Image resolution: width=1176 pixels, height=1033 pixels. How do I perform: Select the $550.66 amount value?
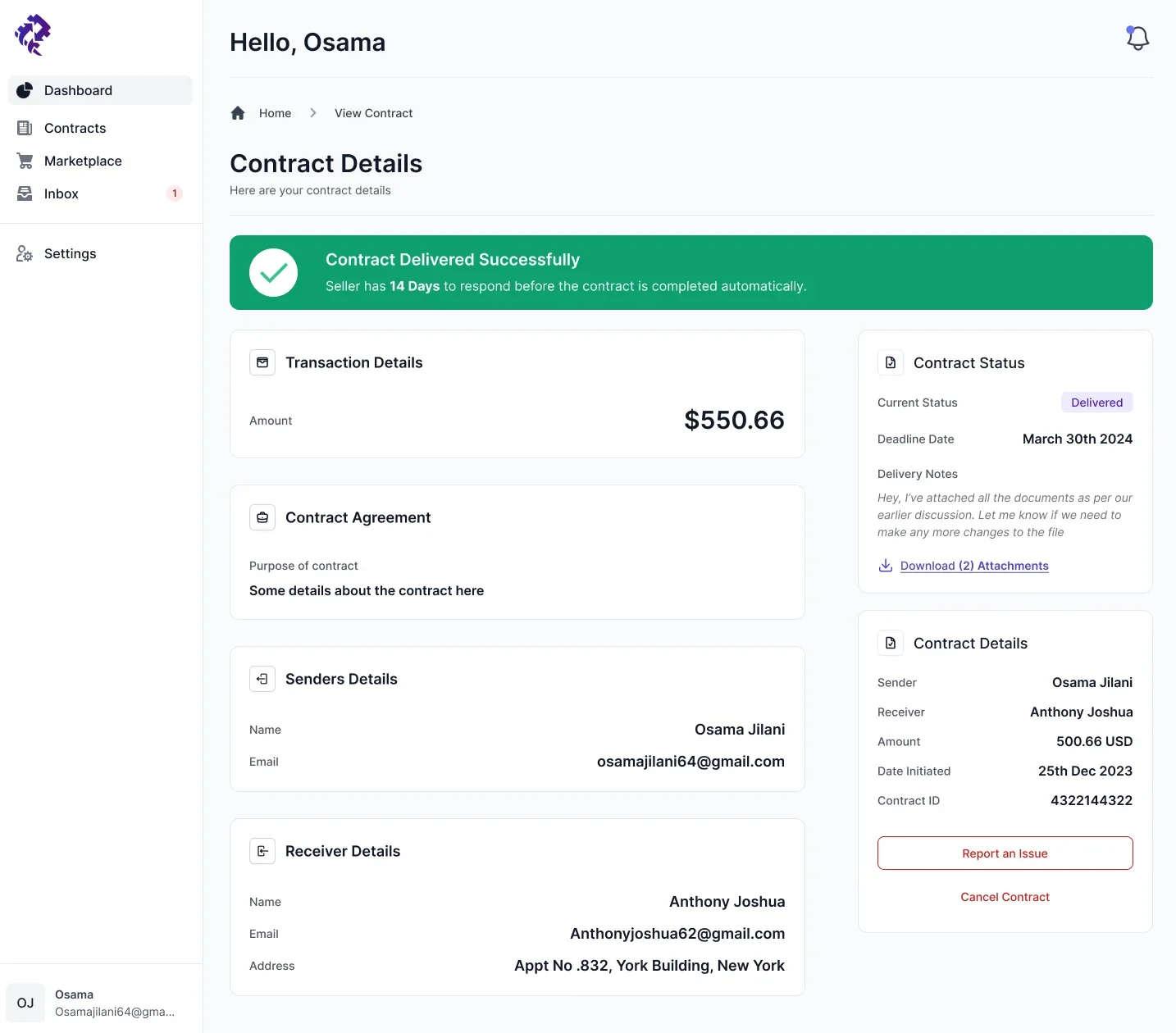pos(734,420)
